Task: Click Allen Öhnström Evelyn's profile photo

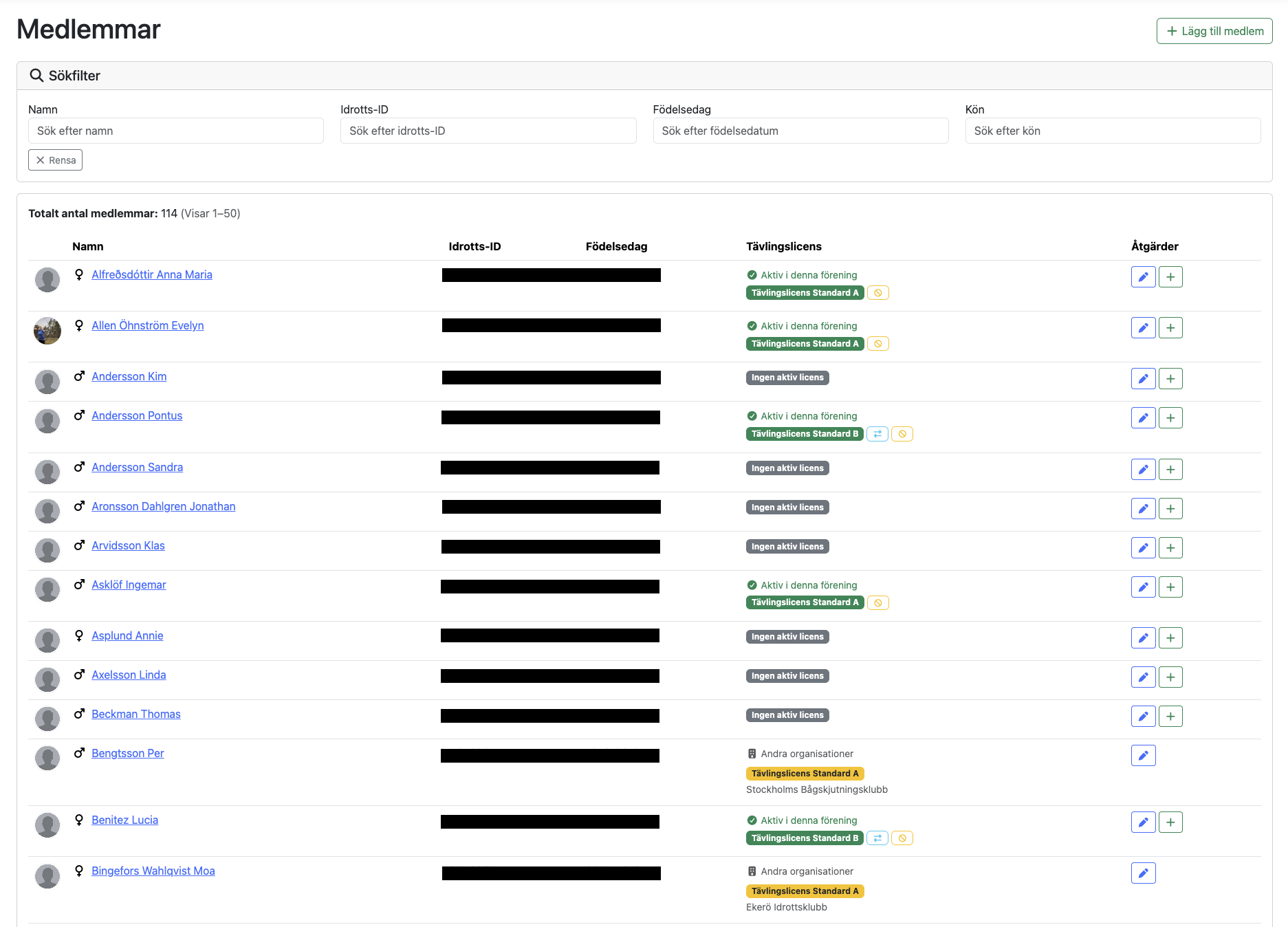Action: pos(47,331)
